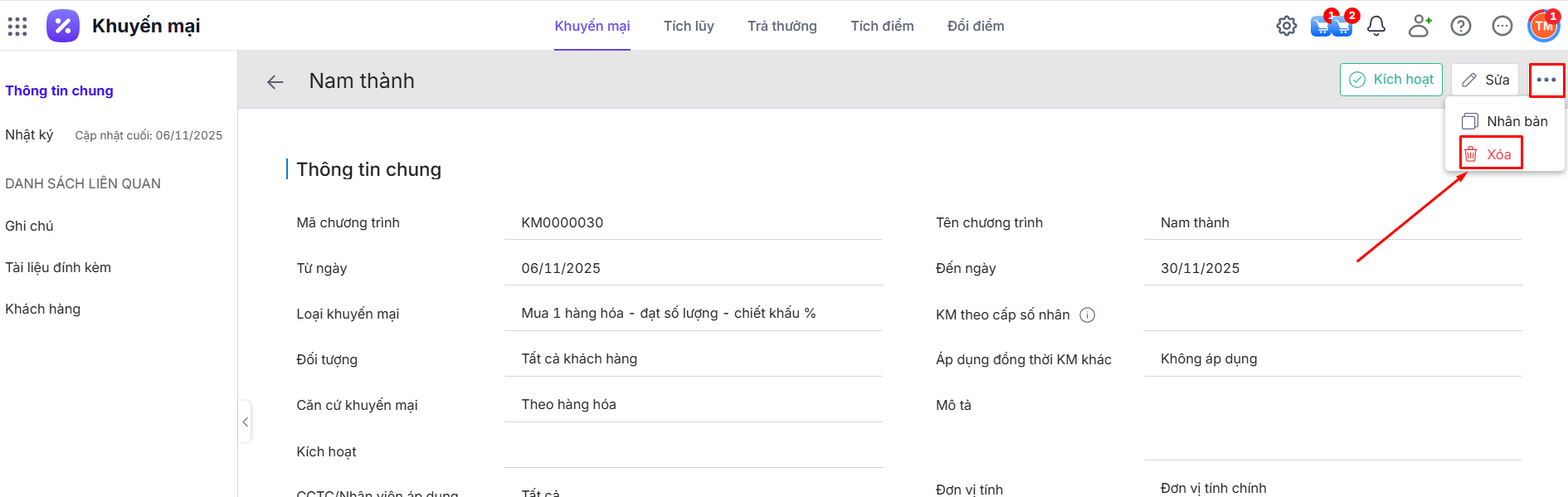This screenshot has height=497, width=1568.
Task: Open the app launcher grid icon
Action: 17,27
